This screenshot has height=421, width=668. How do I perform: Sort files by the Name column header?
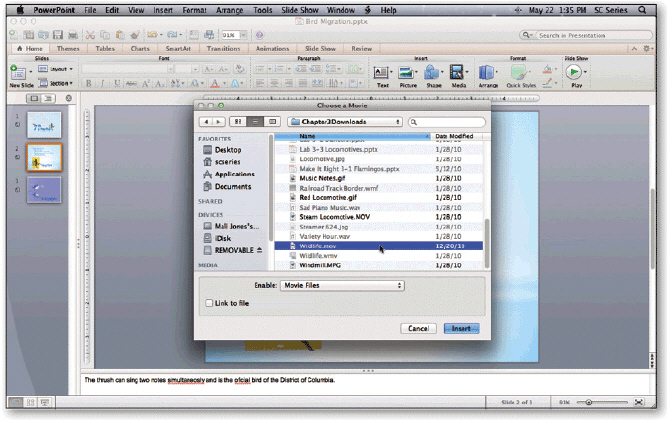352,136
